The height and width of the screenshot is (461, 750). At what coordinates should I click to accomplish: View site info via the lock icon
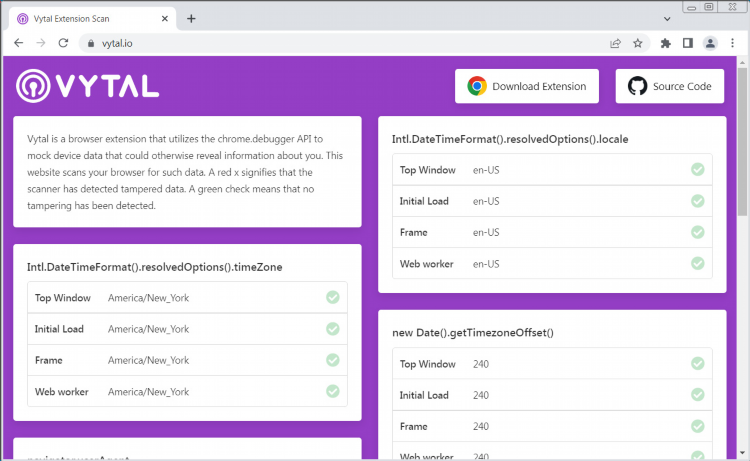coord(91,44)
